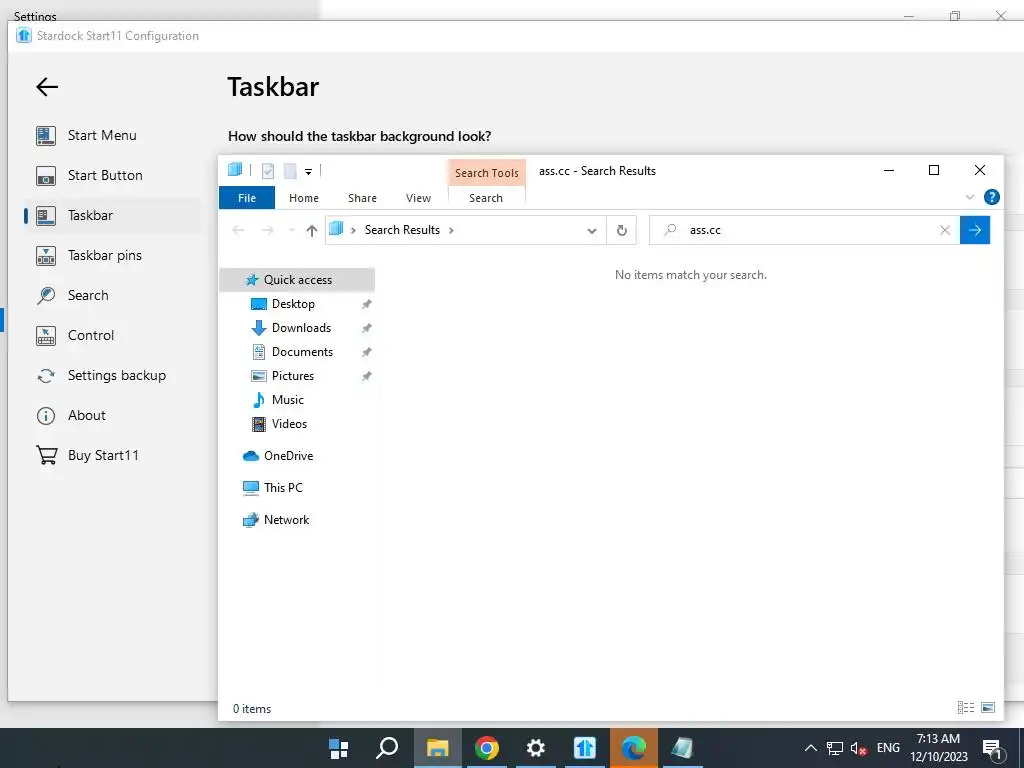This screenshot has height=768, width=1024.
Task: Open Desktop folder in navigation pane
Action: [x=293, y=304]
